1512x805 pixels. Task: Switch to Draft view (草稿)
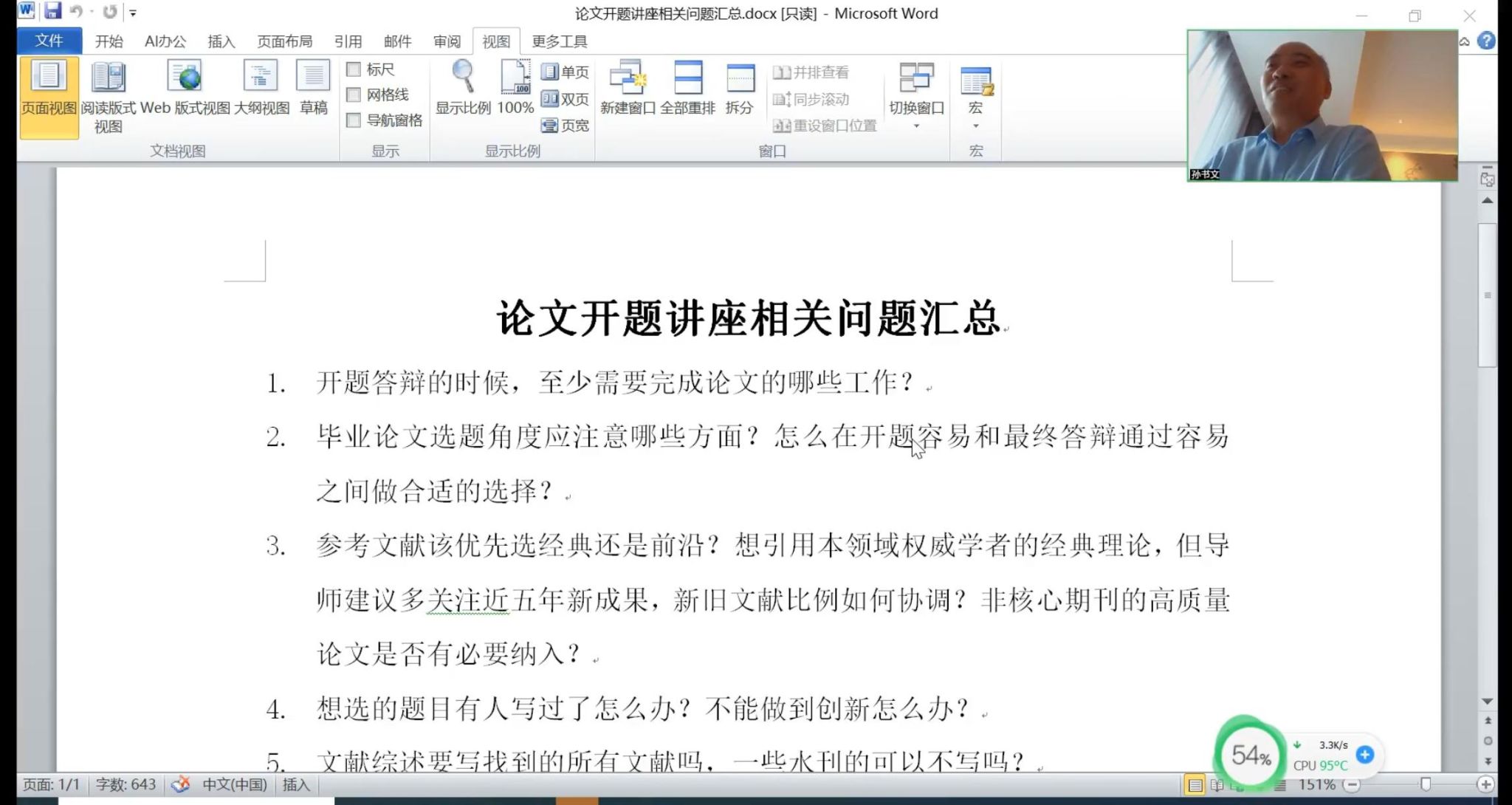tap(313, 89)
